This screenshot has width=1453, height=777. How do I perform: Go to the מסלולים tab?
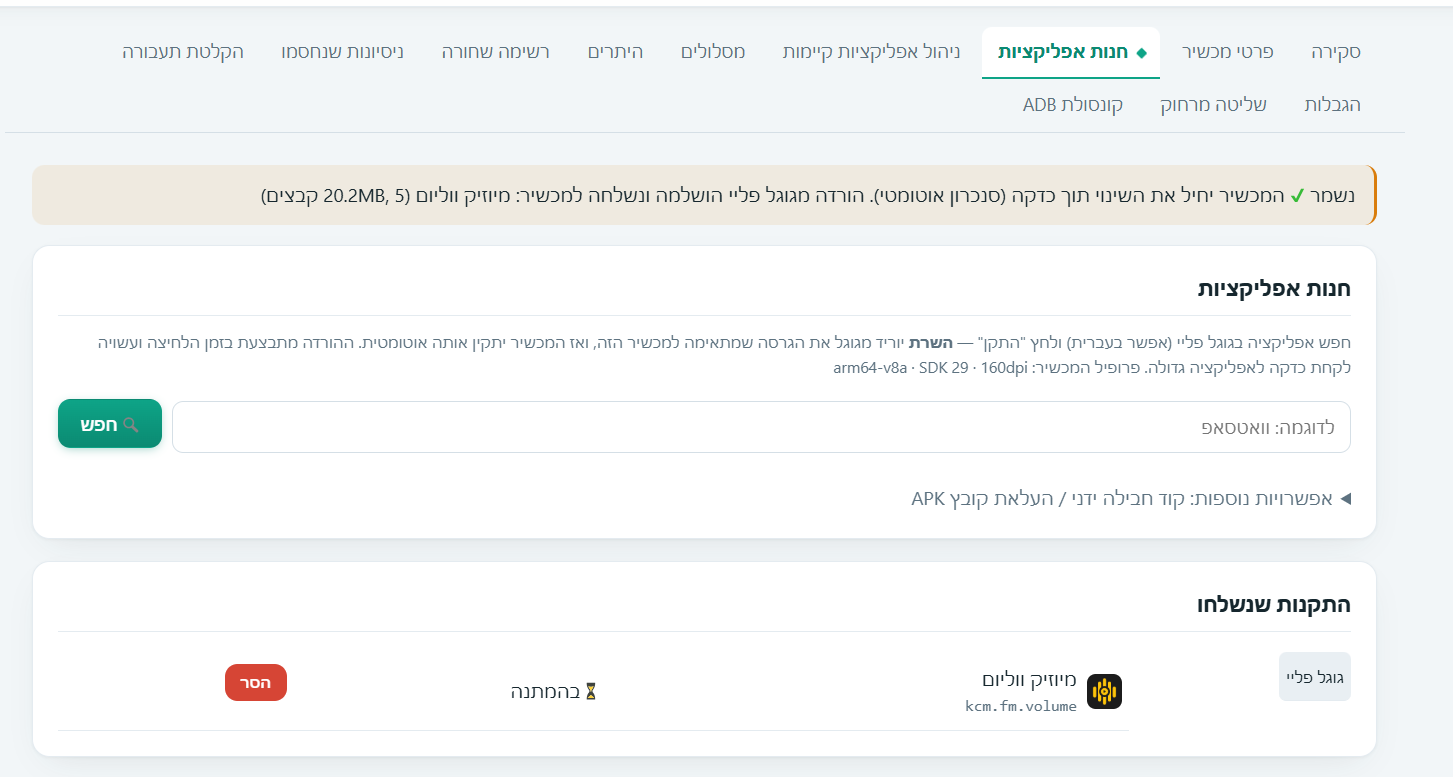(x=713, y=52)
